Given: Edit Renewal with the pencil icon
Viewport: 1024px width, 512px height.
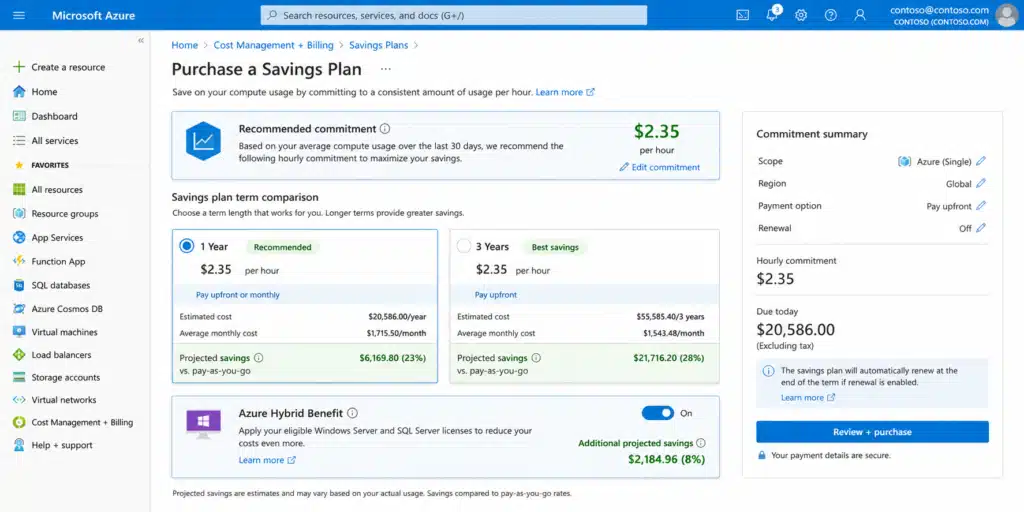Looking at the screenshot, I should pyautogui.click(x=980, y=228).
